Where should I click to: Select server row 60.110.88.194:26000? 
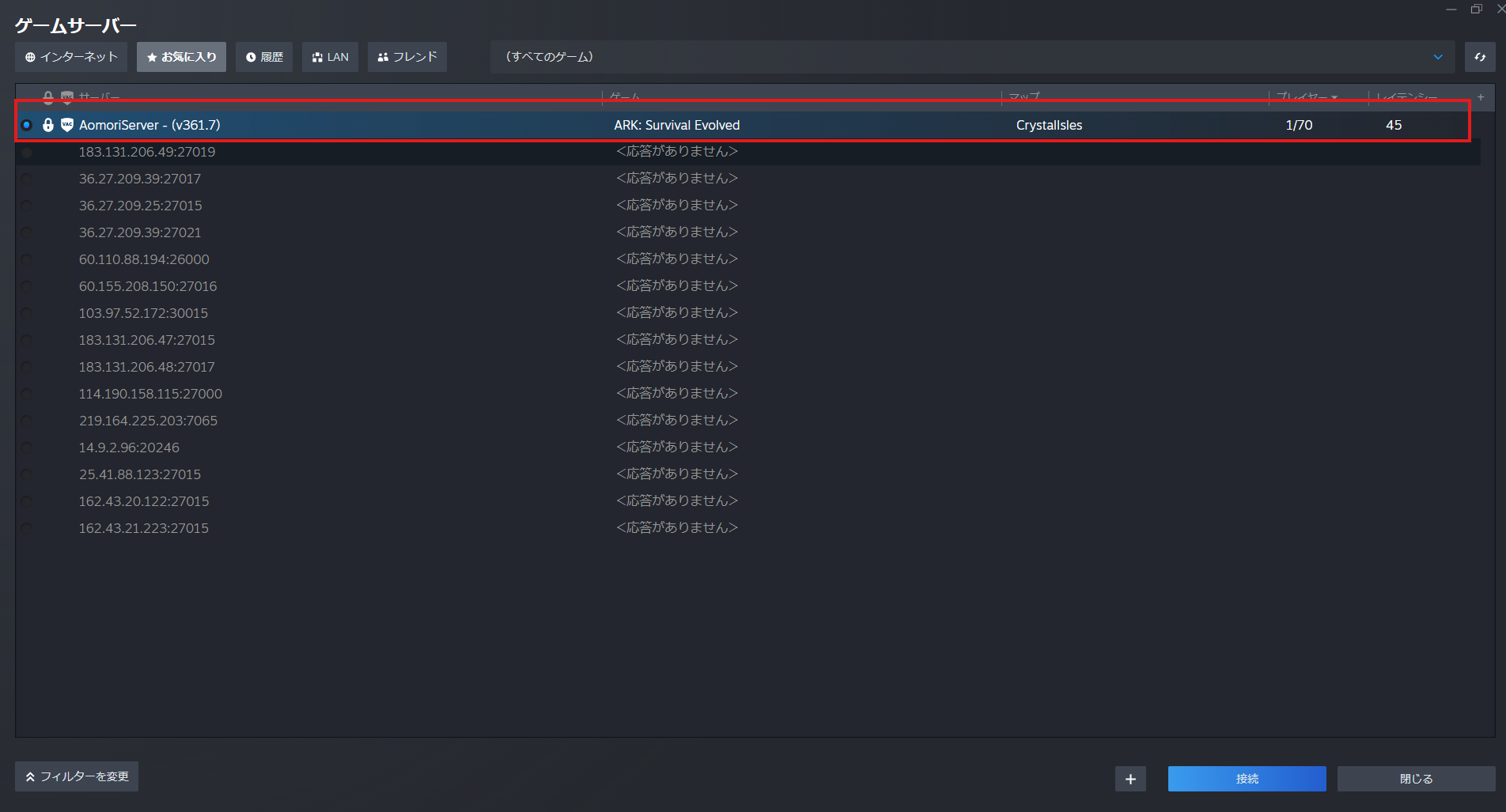144,259
